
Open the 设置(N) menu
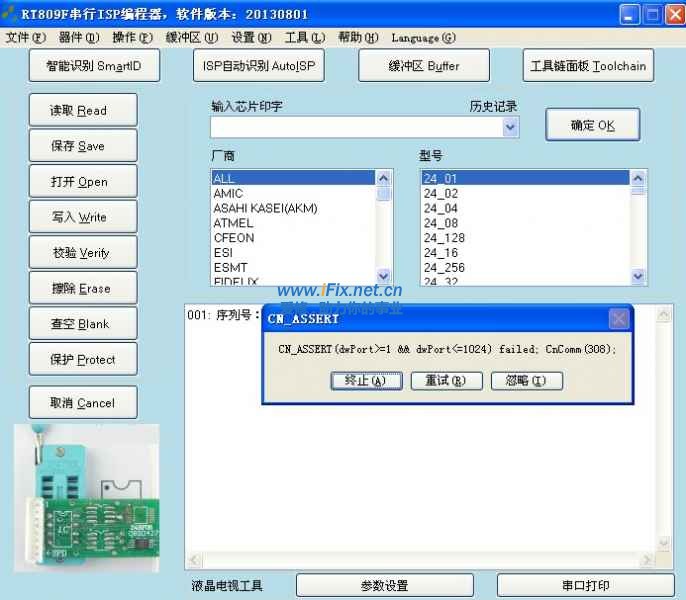pos(252,38)
